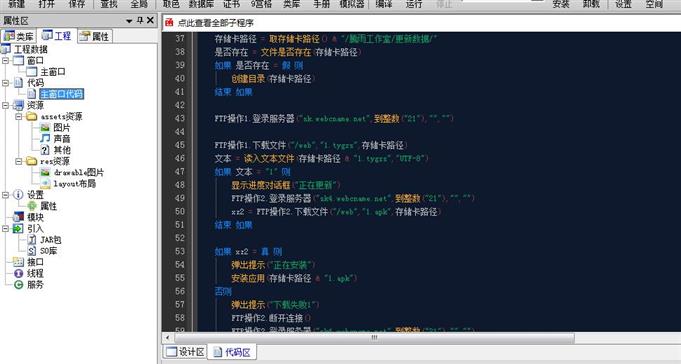Open the 模块 module icon

click(x=18, y=217)
